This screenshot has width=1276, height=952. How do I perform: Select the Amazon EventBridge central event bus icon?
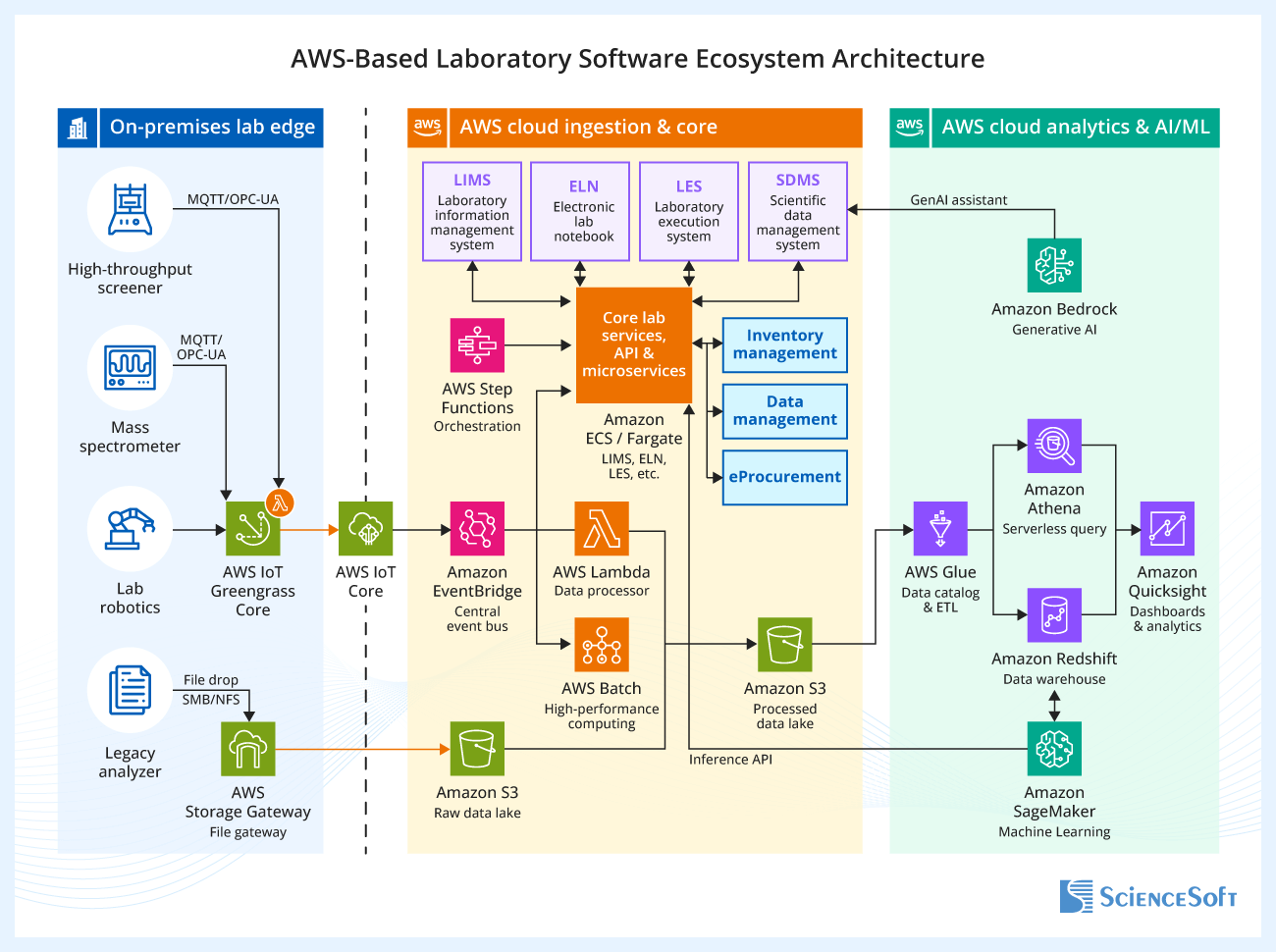477,527
